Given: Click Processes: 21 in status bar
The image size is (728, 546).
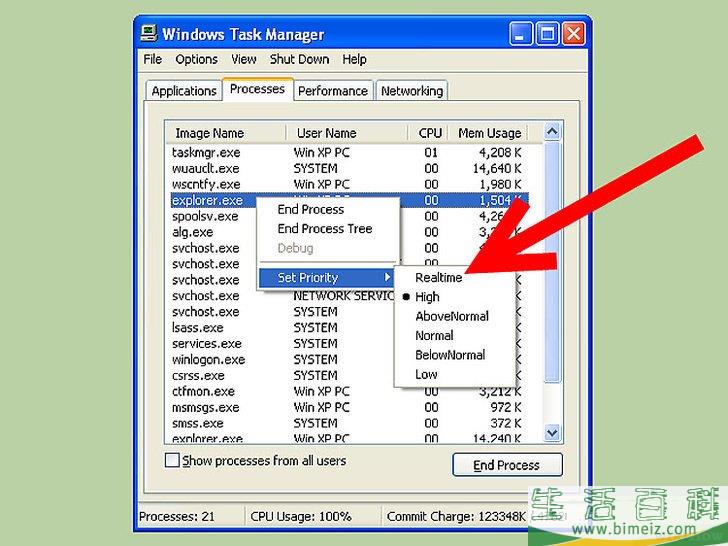Looking at the screenshot, I should (177, 516).
